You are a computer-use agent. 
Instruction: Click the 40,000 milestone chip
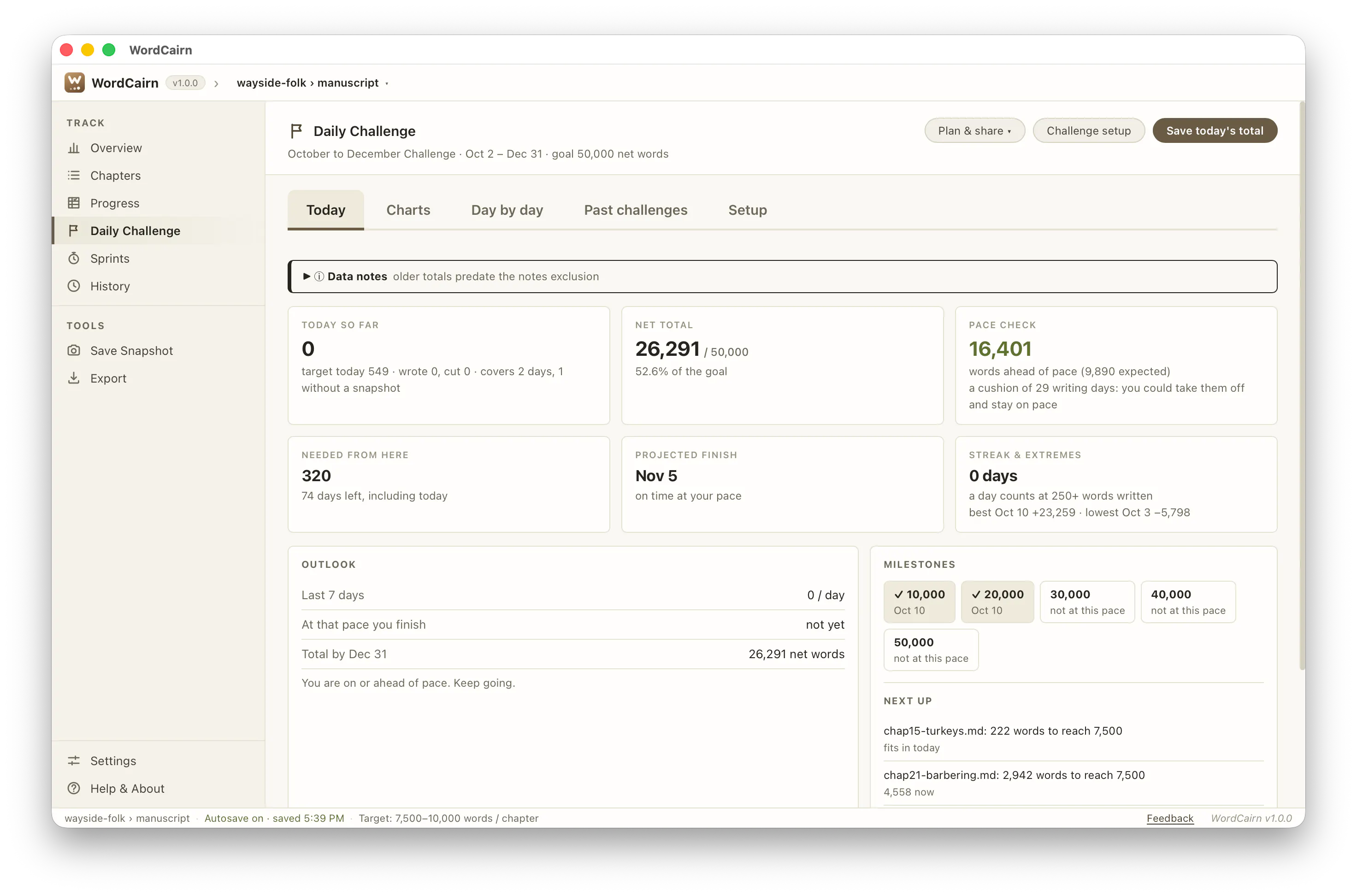[x=1188, y=602]
